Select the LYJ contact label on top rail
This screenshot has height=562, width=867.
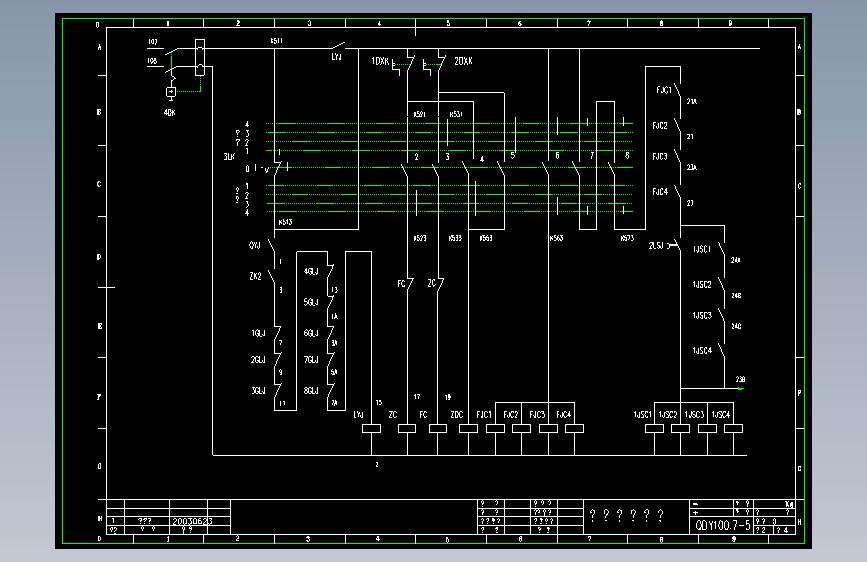click(x=336, y=57)
